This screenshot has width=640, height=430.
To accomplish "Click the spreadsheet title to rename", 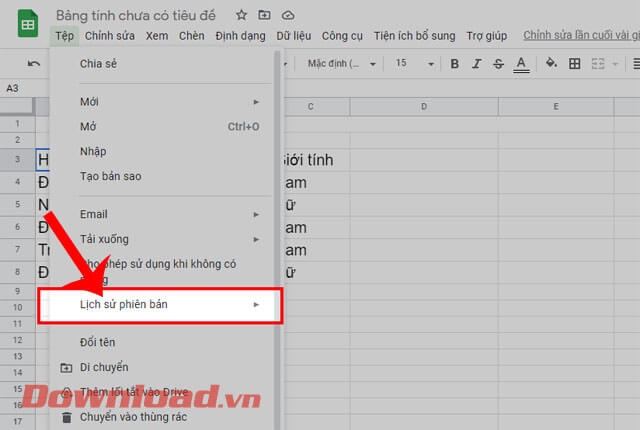I will (136, 16).
